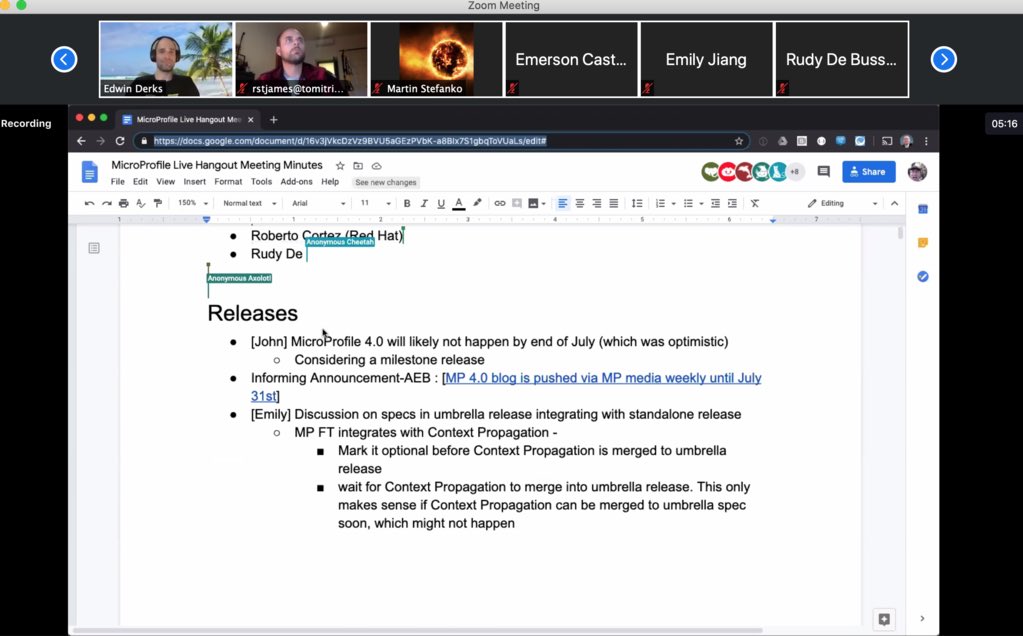The height and width of the screenshot is (636, 1023).
Task: Click the blue Share button
Action: [x=868, y=172]
